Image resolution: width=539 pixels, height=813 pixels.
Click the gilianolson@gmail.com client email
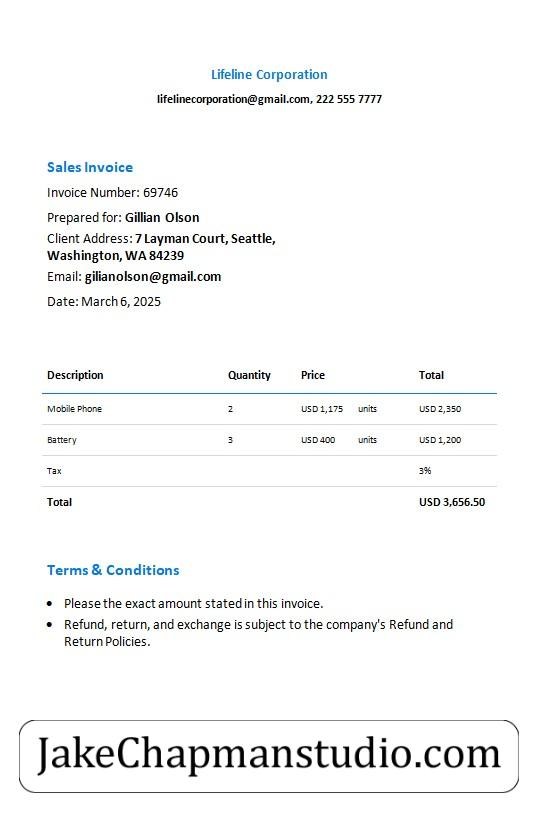tap(153, 277)
